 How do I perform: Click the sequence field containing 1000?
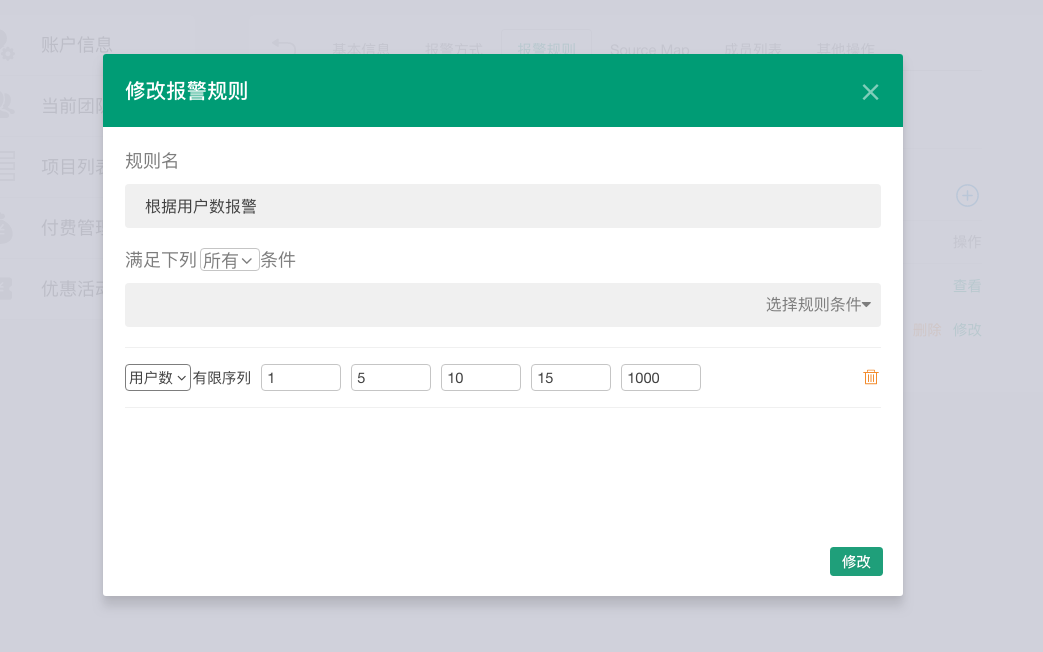(661, 378)
